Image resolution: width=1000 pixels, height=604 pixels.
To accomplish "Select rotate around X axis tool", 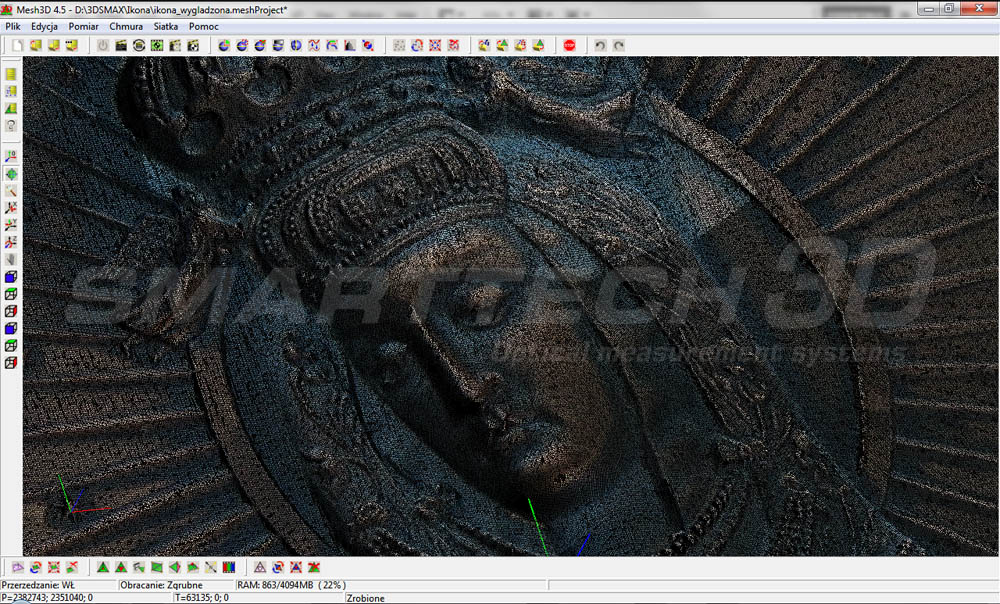I will (x=11, y=208).
